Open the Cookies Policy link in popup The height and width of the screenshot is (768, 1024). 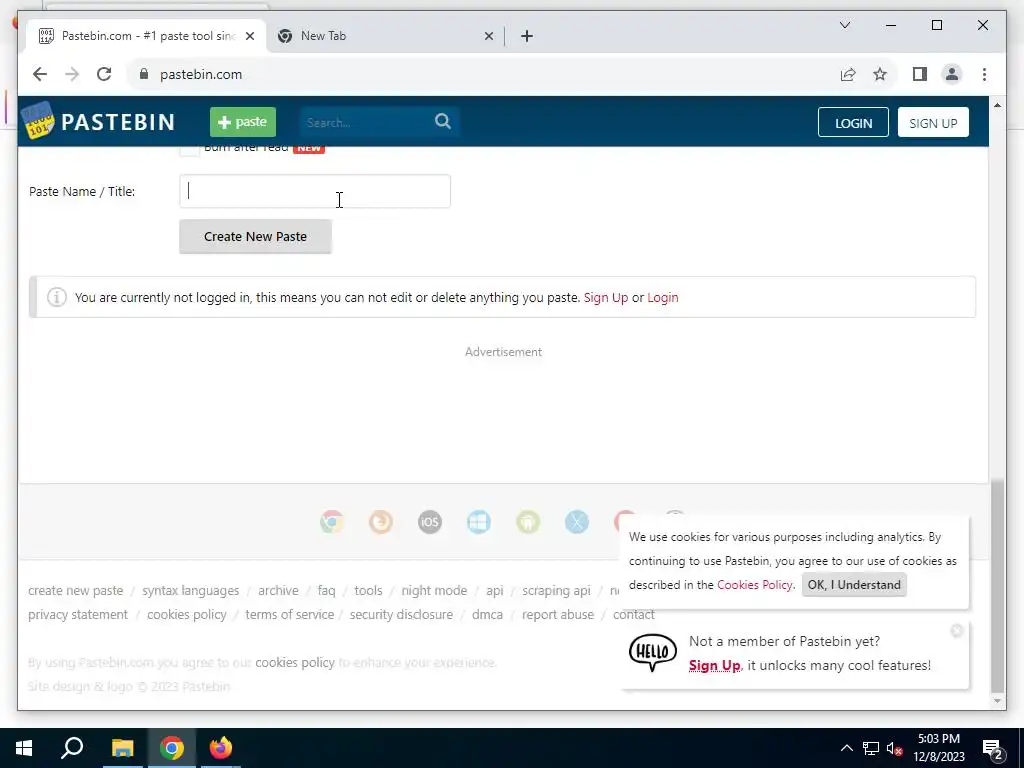click(754, 584)
